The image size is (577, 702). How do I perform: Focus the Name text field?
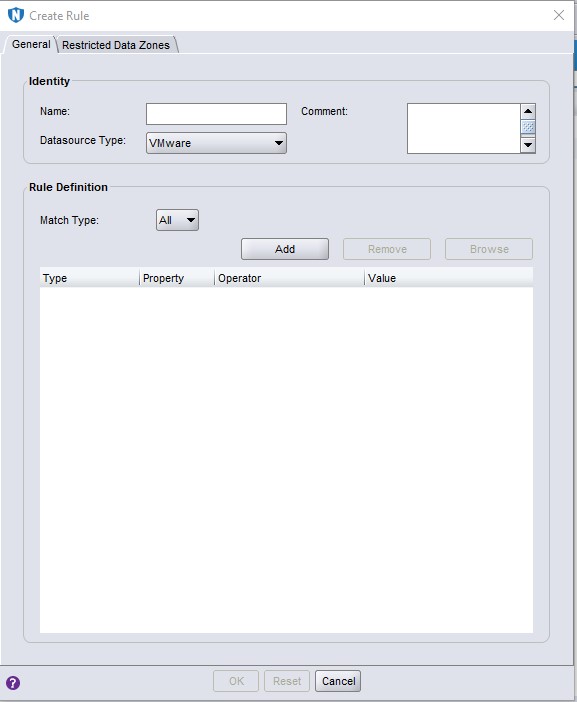pyautogui.click(x=216, y=114)
